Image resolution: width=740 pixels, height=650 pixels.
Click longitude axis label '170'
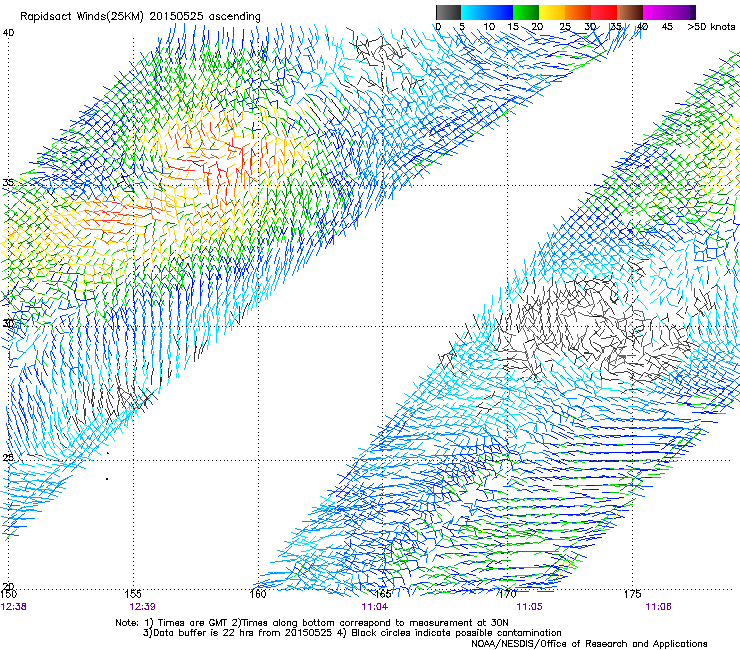tap(508, 594)
